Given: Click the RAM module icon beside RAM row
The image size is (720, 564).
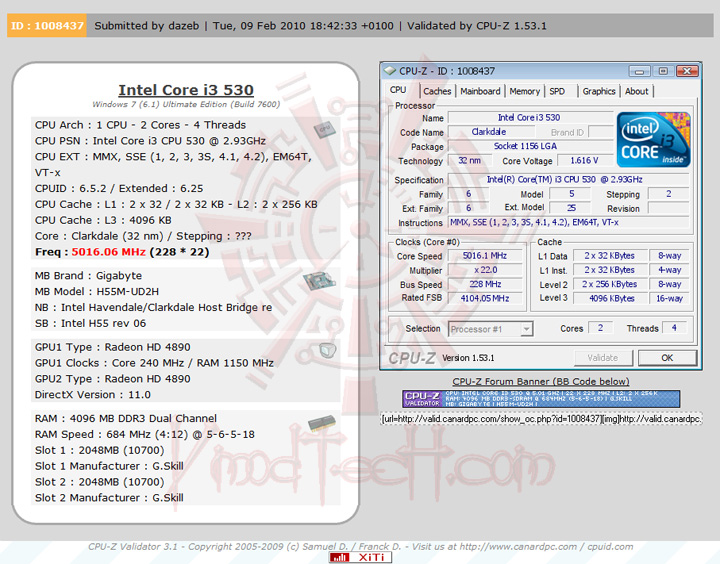Looking at the screenshot, I should pyautogui.click(x=321, y=423).
